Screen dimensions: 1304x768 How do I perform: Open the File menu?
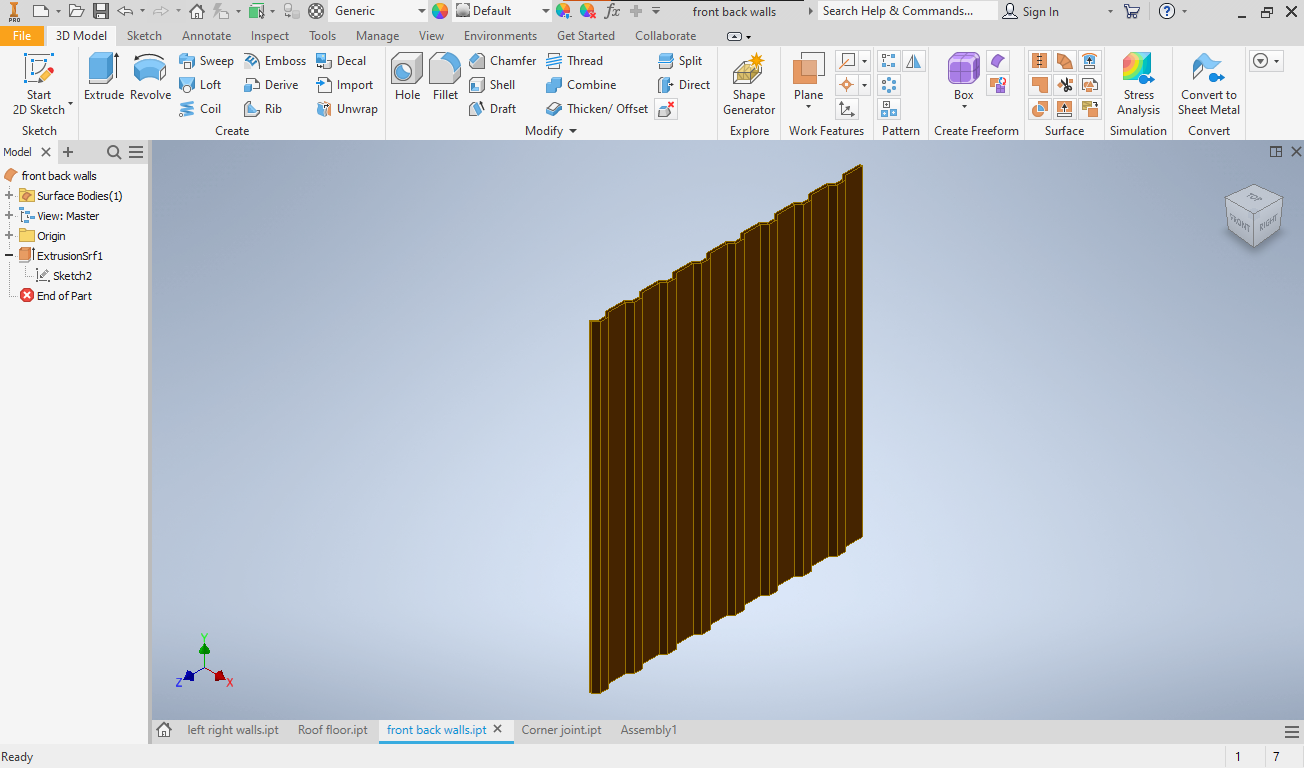coord(22,36)
